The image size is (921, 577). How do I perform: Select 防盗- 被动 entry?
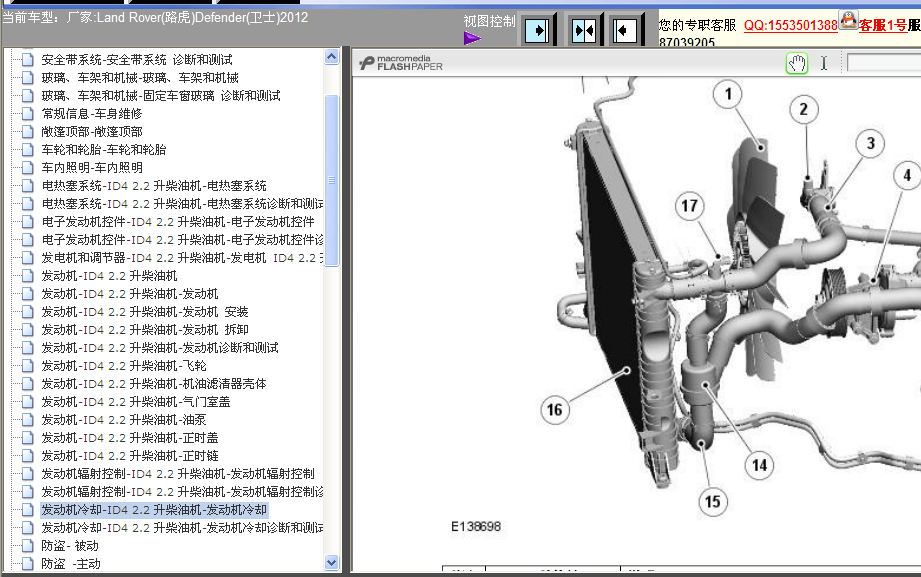[70, 546]
